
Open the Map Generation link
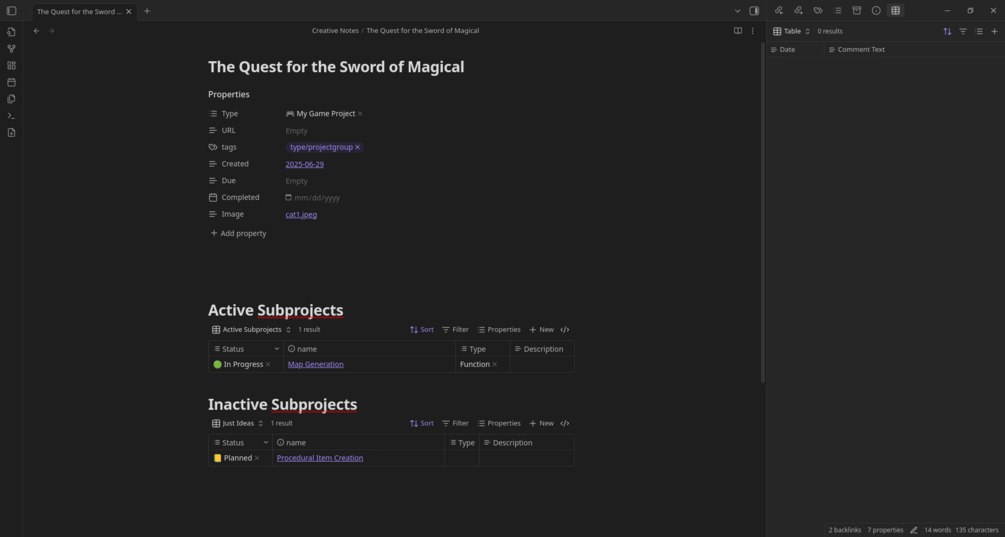tap(315, 365)
